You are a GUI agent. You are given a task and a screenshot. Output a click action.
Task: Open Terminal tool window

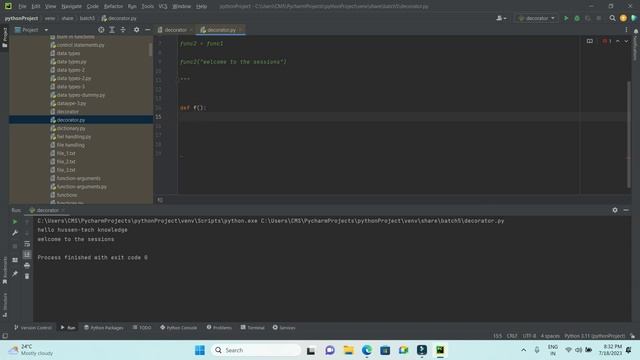coord(253,328)
